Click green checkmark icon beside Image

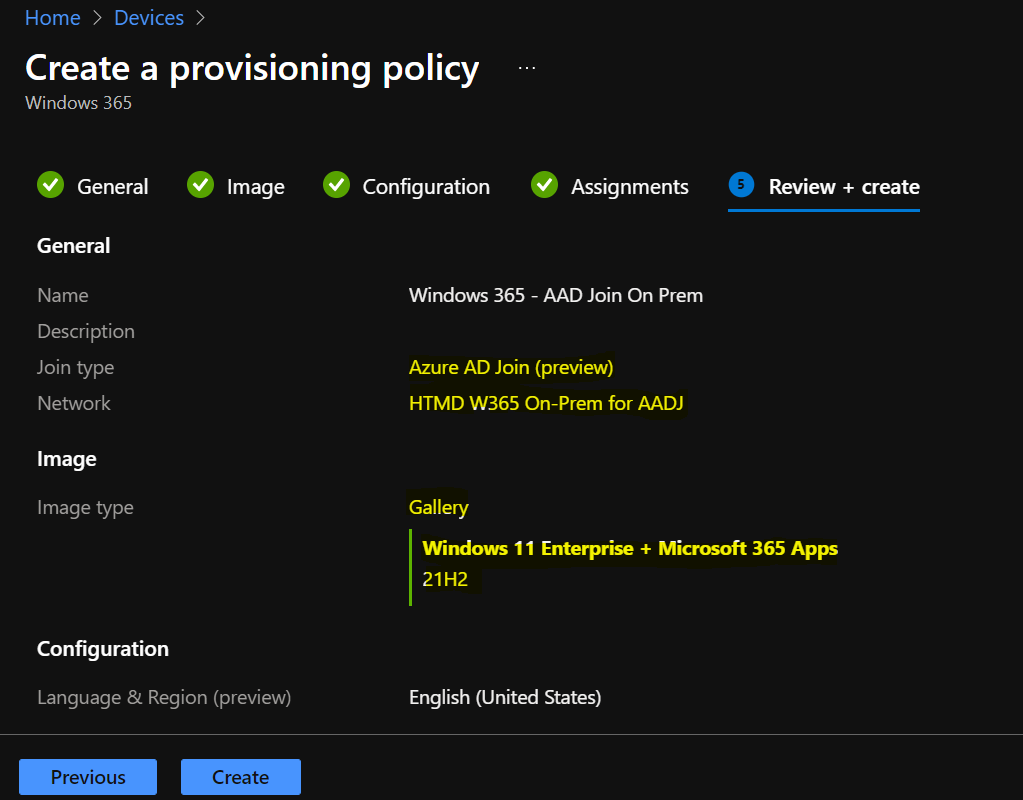tap(200, 185)
